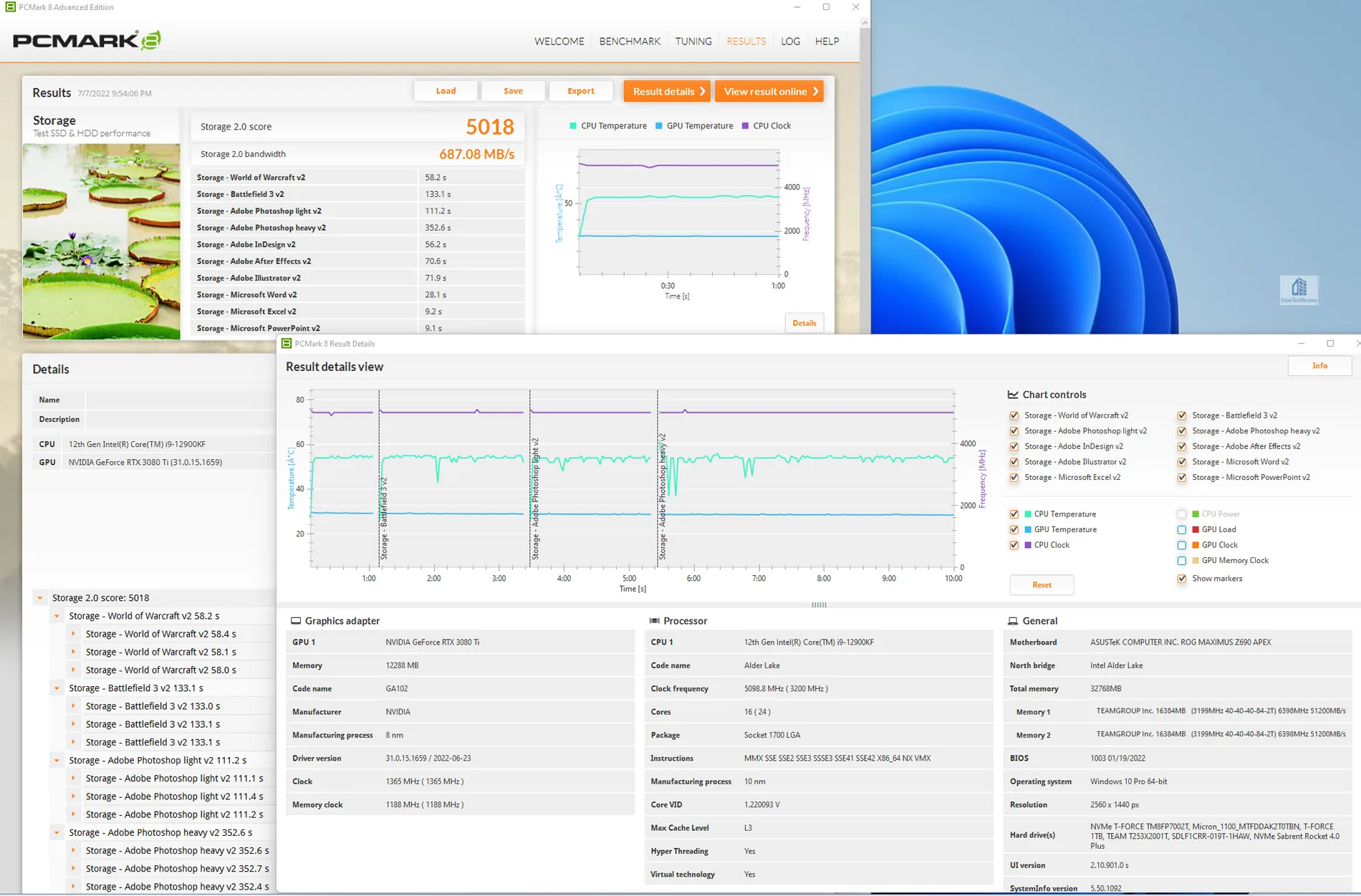The height and width of the screenshot is (896, 1361).
Task: Open the LOG tab
Action: click(790, 42)
